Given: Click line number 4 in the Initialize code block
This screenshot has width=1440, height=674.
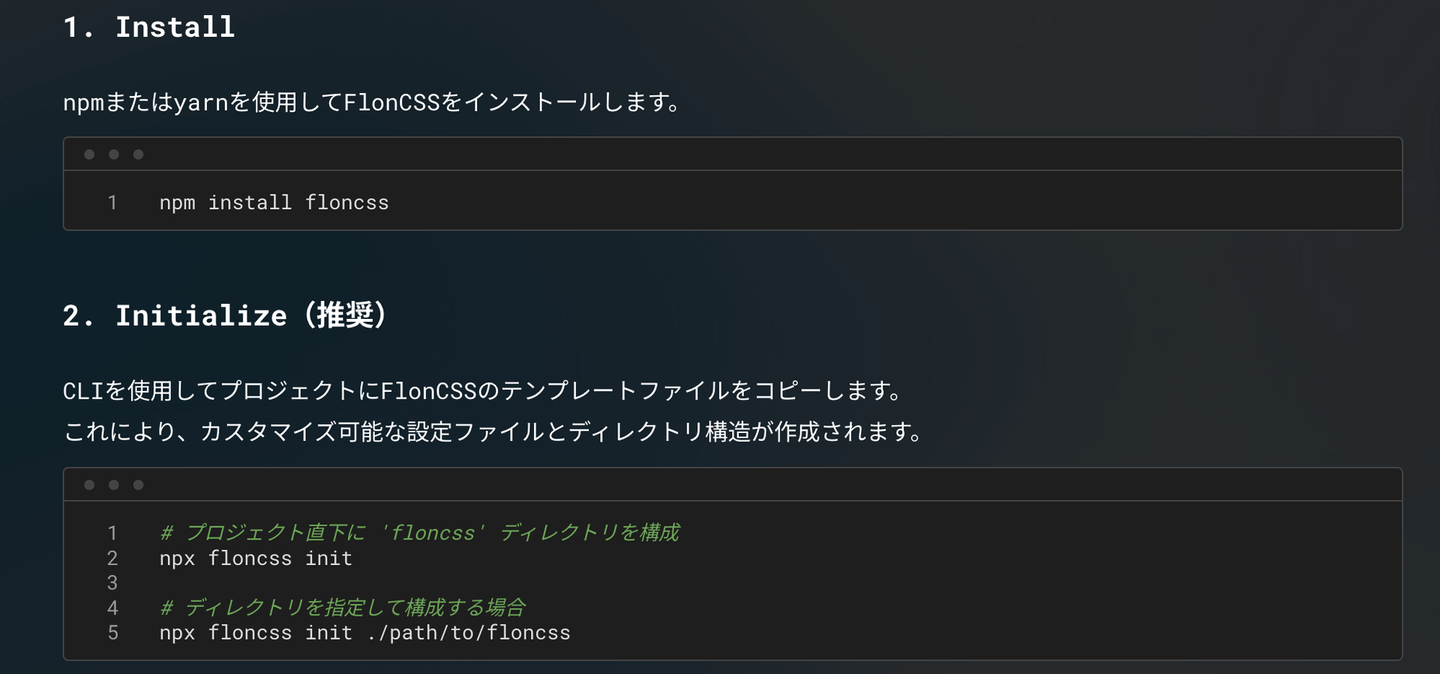Looking at the screenshot, I should (112, 608).
